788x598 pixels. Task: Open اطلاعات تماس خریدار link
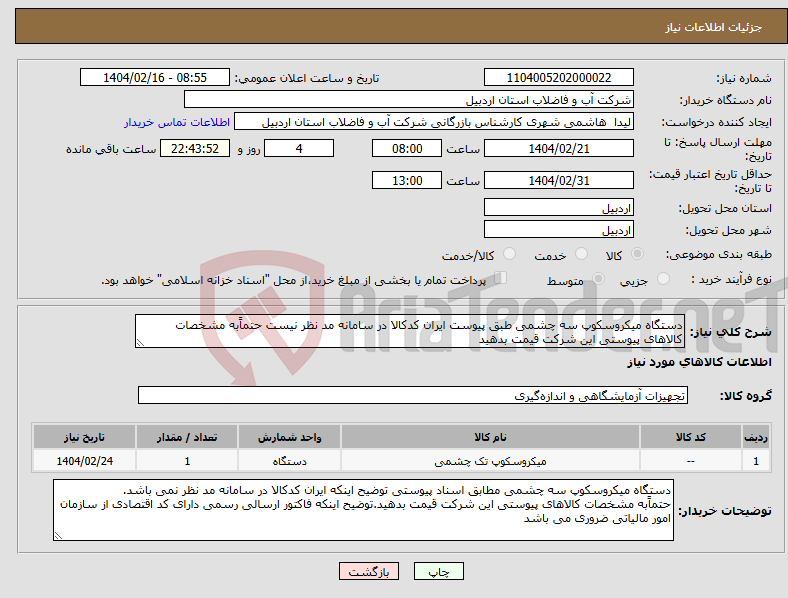pos(177,122)
